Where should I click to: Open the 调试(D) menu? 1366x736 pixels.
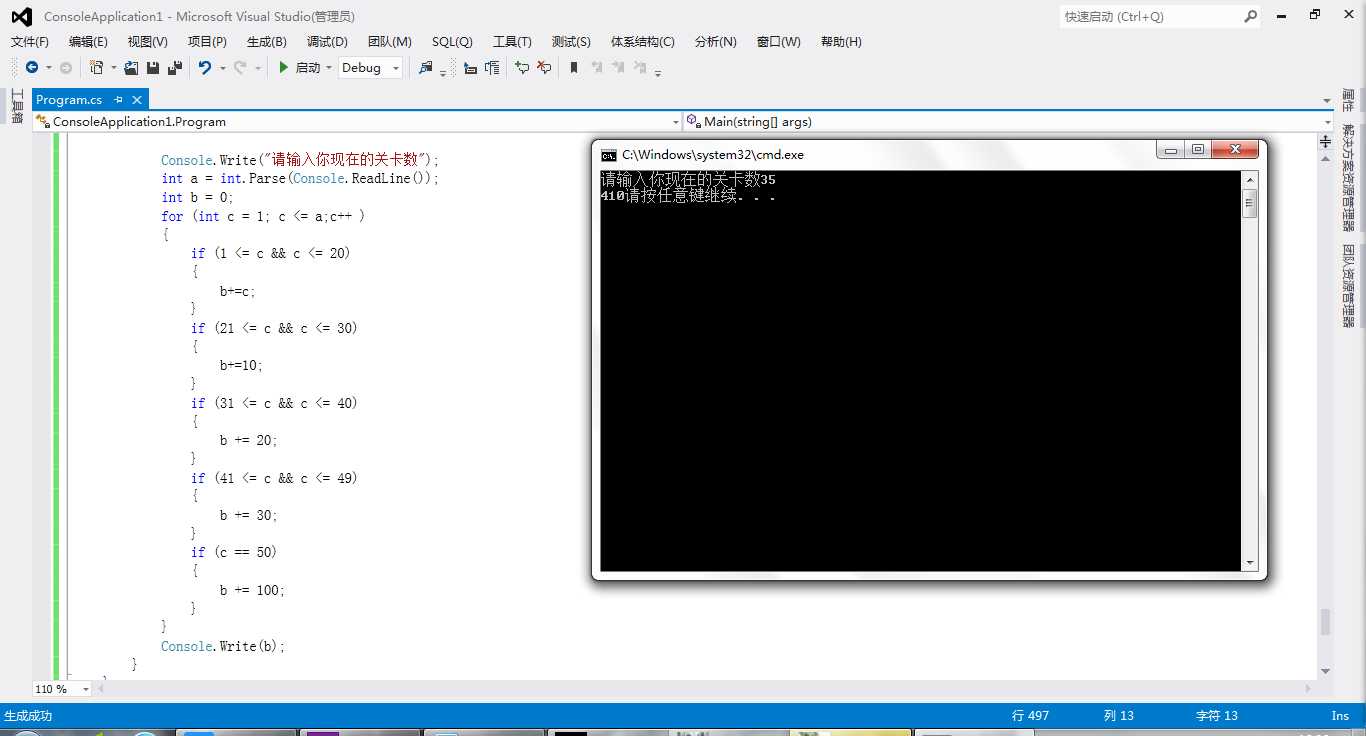click(x=327, y=42)
